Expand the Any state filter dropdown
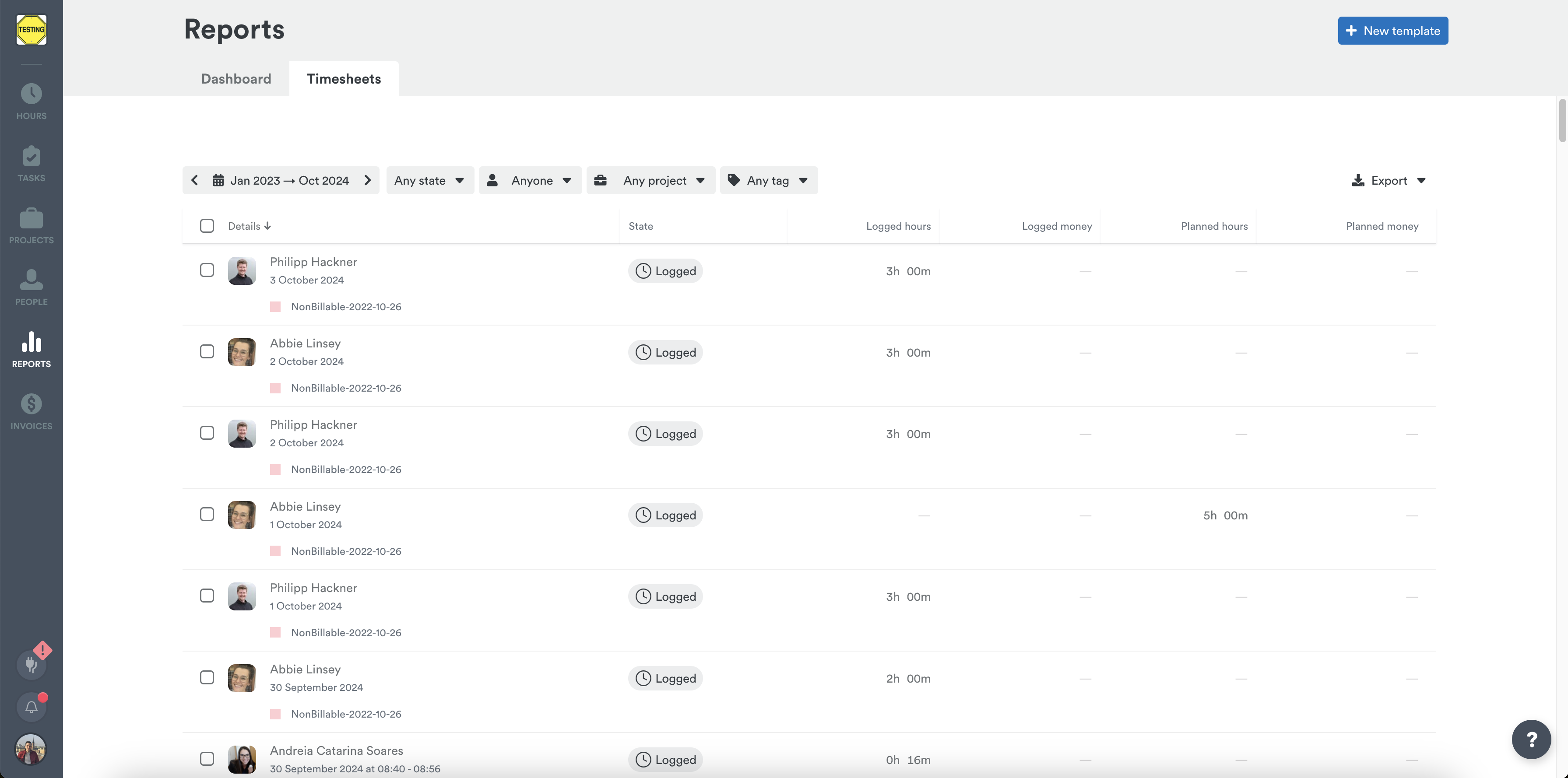1568x778 pixels. (430, 181)
